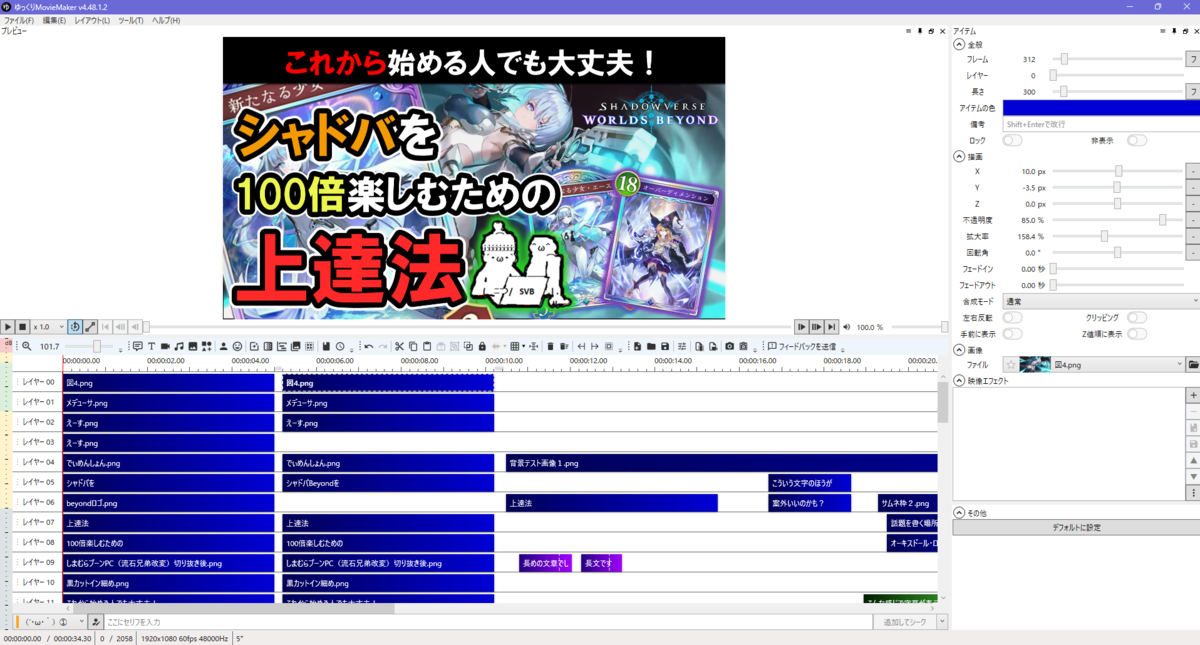The image size is (1200, 645).
Task: Save project using floppy disk icon
Action: (665, 346)
